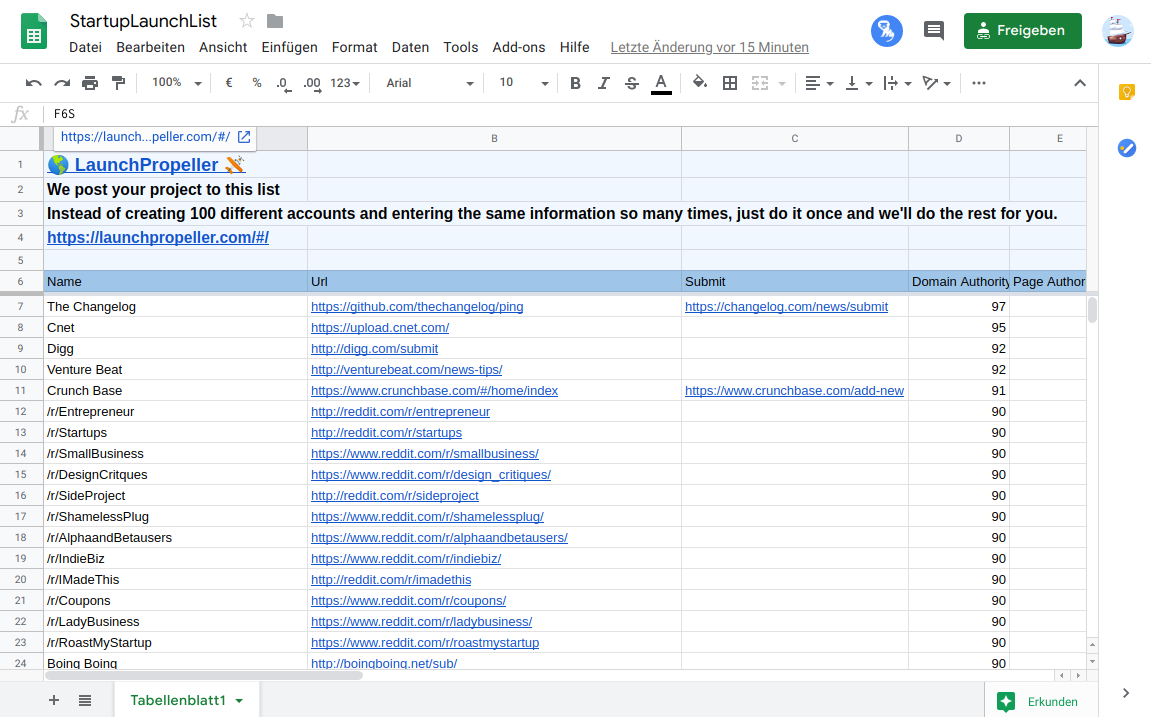Open the borders tool
1151x717 pixels.
coord(729,83)
